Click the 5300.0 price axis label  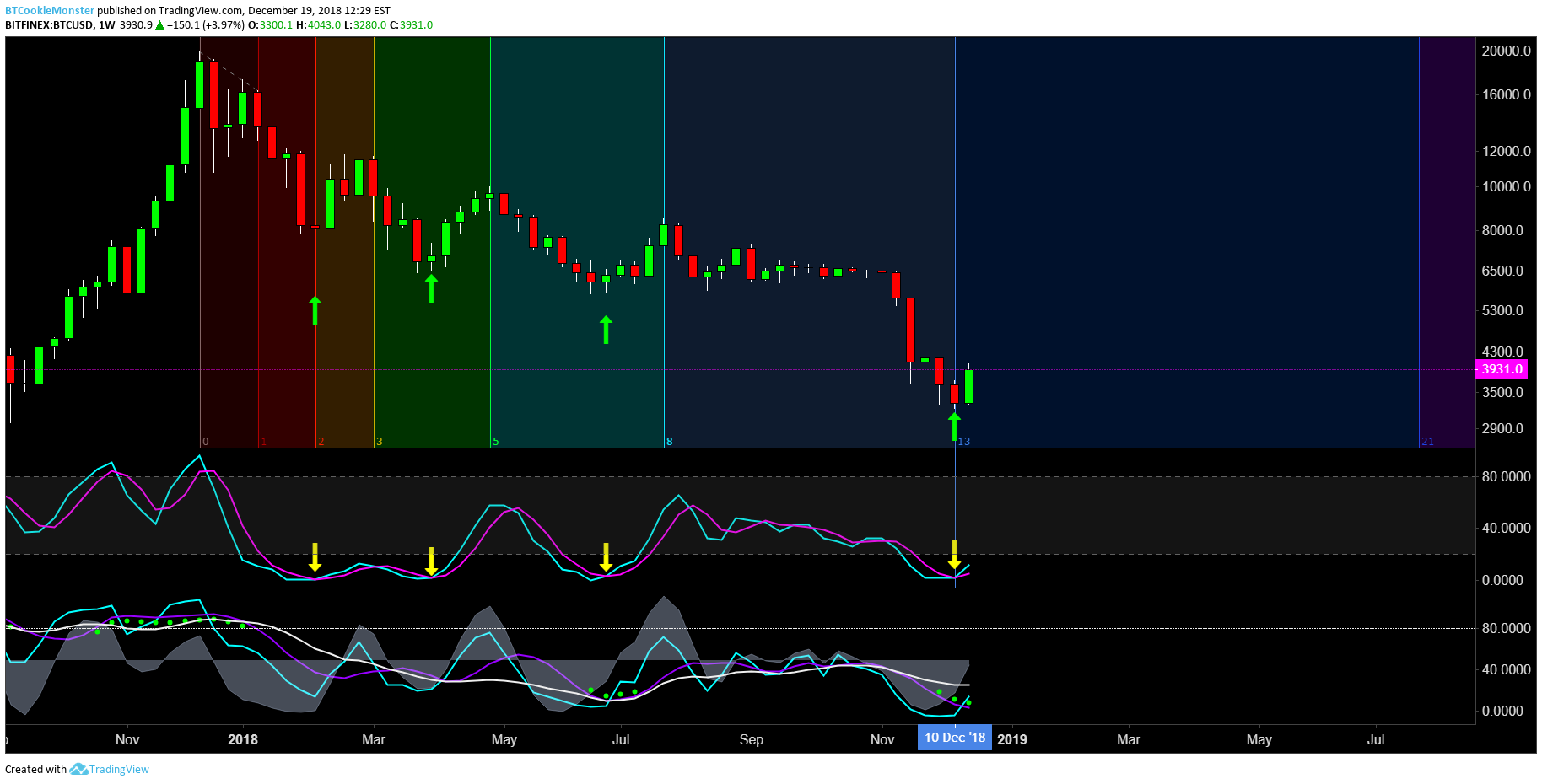tap(1502, 310)
